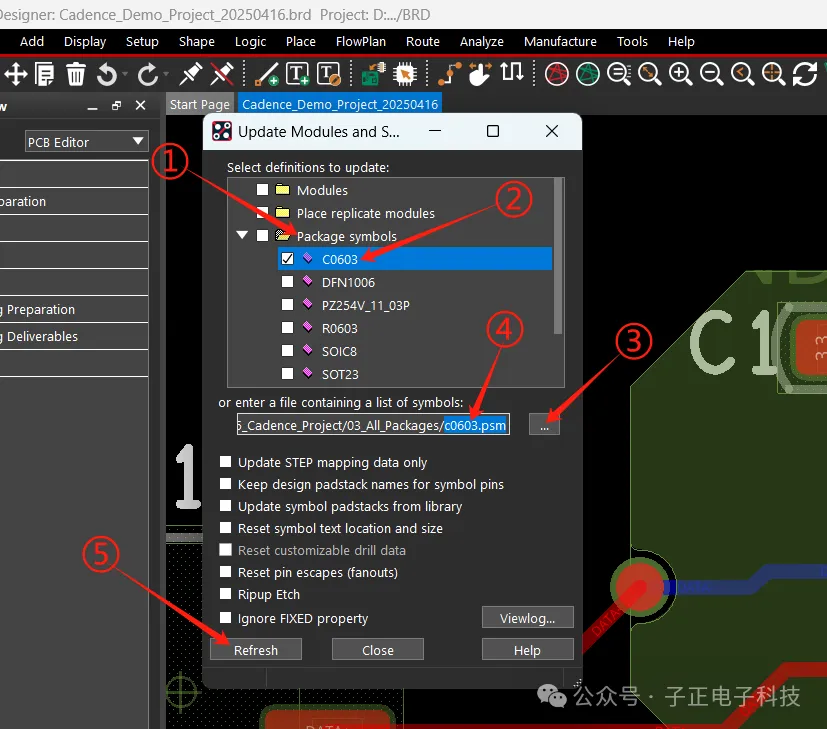This screenshot has width=827, height=729.
Task: Open the Place menu
Action: (x=301, y=42)
